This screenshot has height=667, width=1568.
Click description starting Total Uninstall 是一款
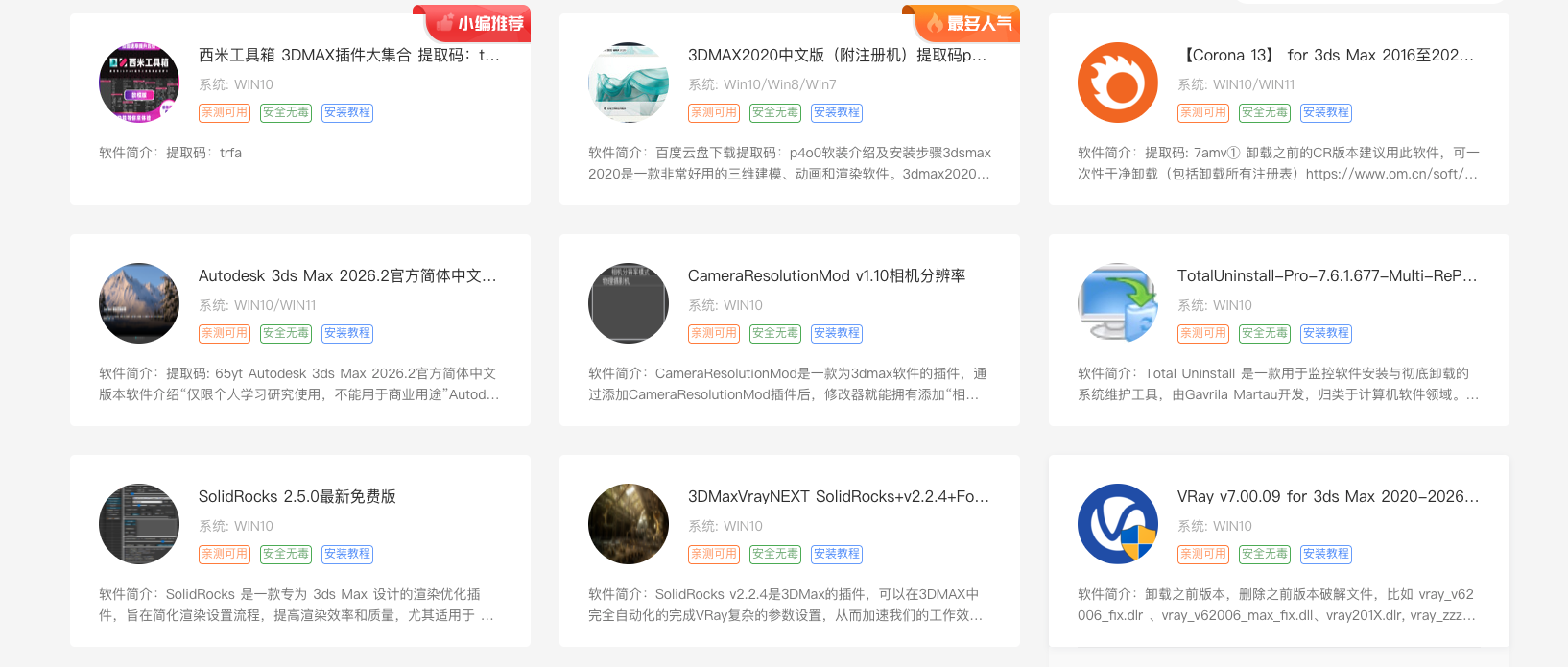(1278, 384)
